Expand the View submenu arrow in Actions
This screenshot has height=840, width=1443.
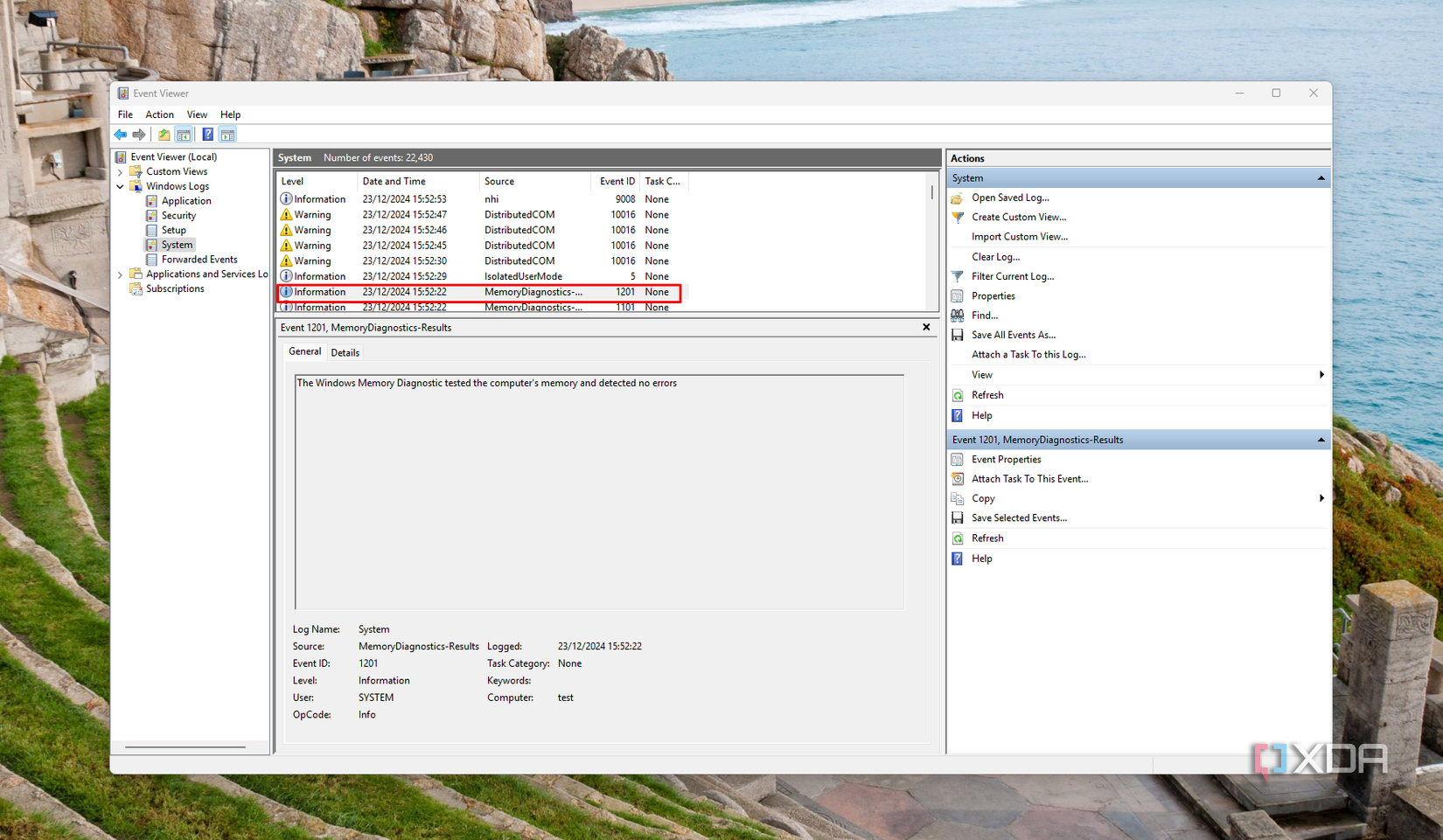coord(1321,374)
